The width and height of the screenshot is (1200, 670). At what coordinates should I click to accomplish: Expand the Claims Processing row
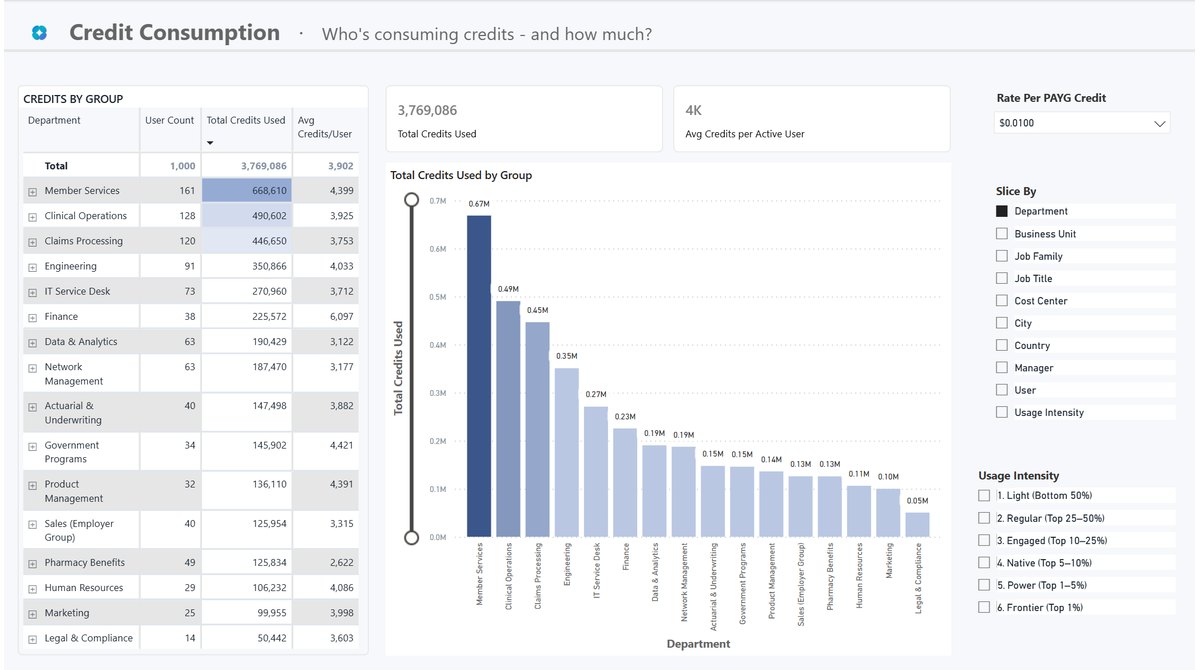pyautogui.click(x=32, y=241)
